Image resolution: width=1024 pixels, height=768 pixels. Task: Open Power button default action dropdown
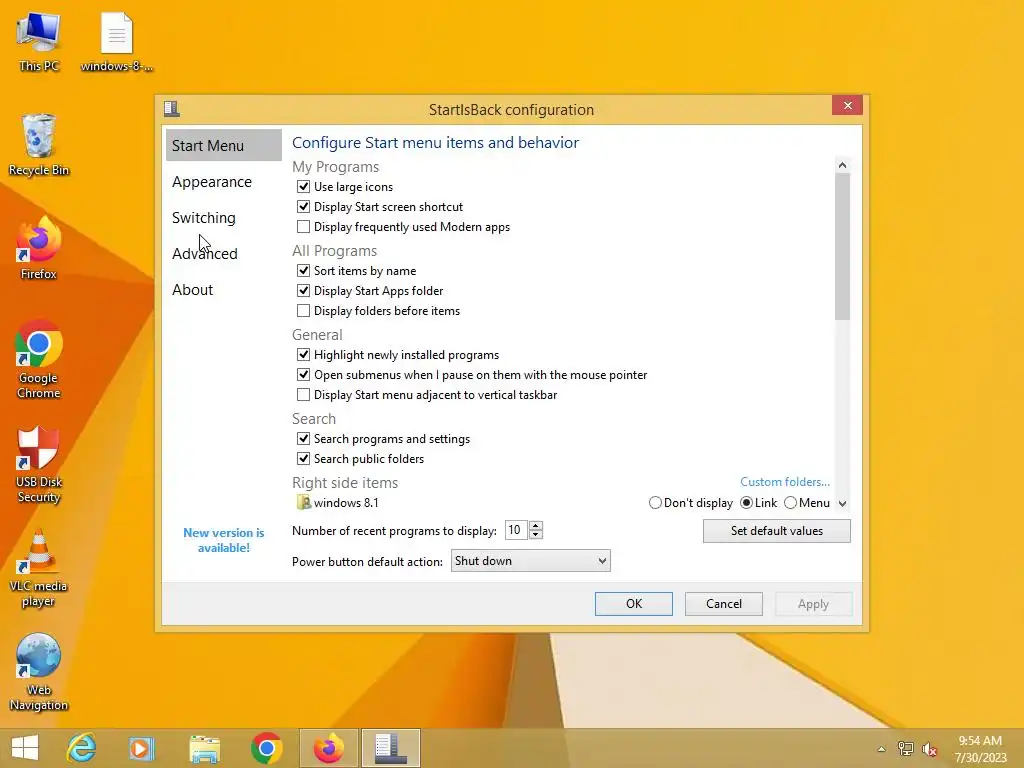tap(530, 560)
